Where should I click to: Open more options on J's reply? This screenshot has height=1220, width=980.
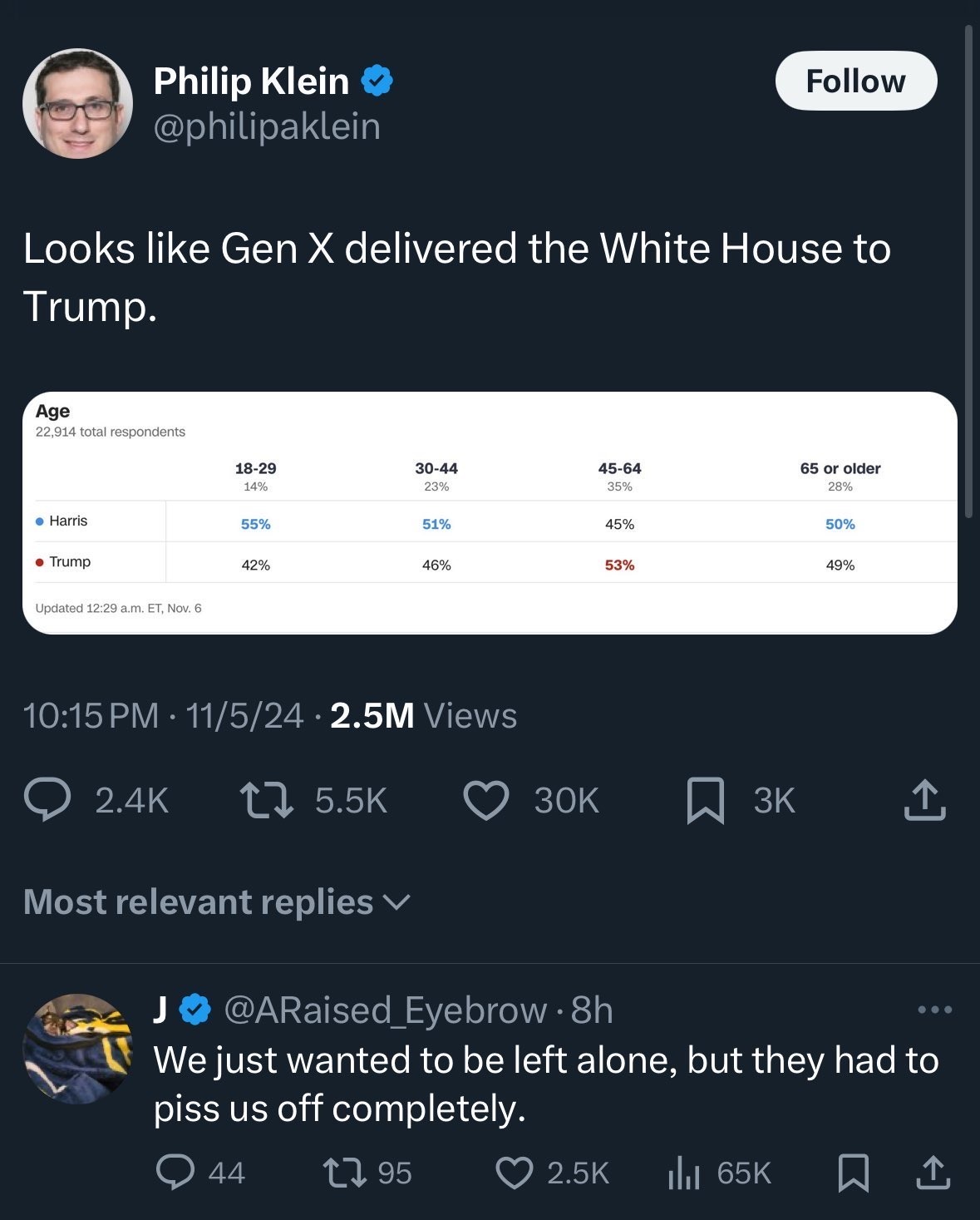[934, 1010]
